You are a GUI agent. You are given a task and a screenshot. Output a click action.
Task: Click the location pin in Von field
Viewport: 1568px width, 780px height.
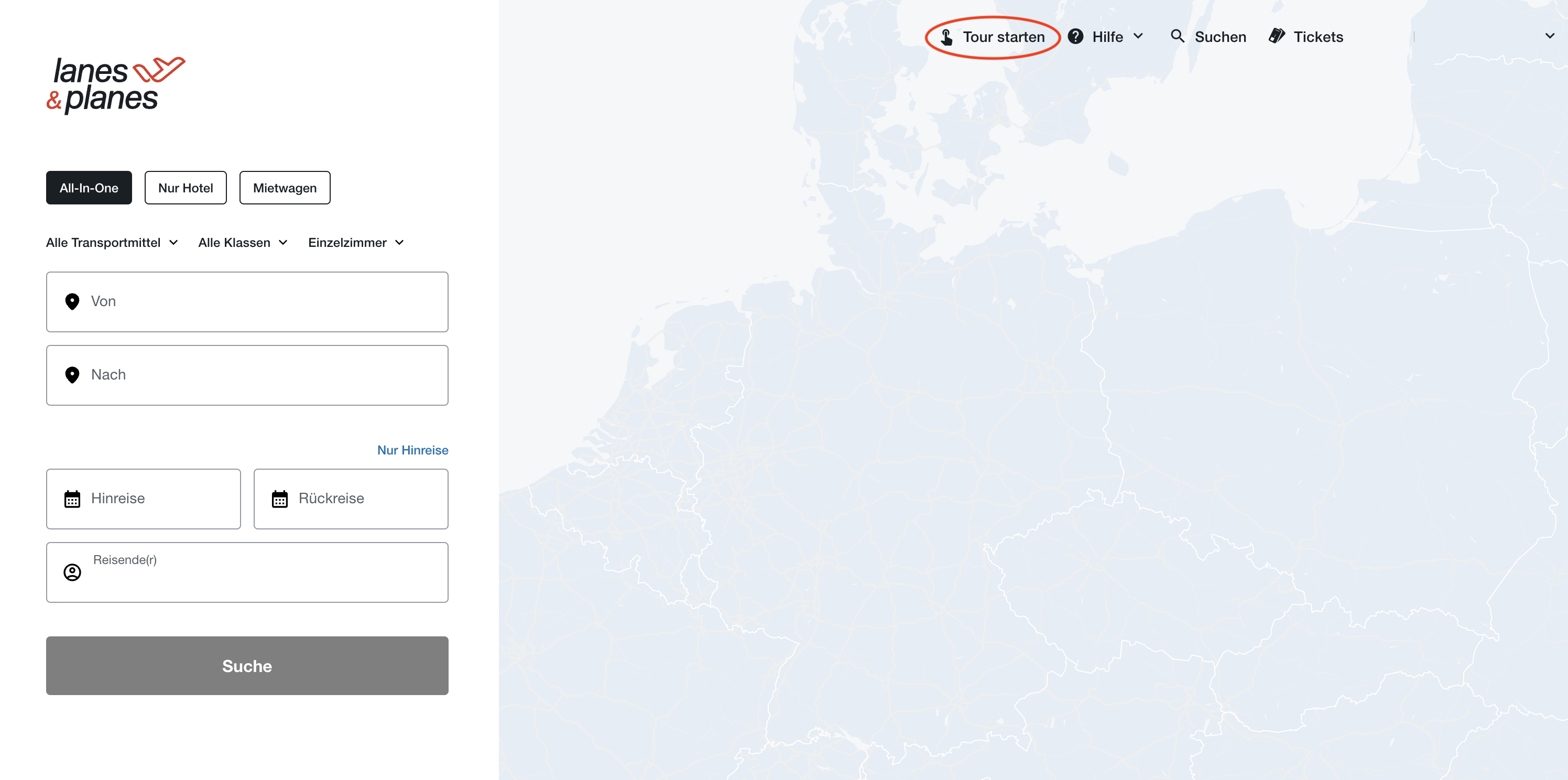[72, 301]
